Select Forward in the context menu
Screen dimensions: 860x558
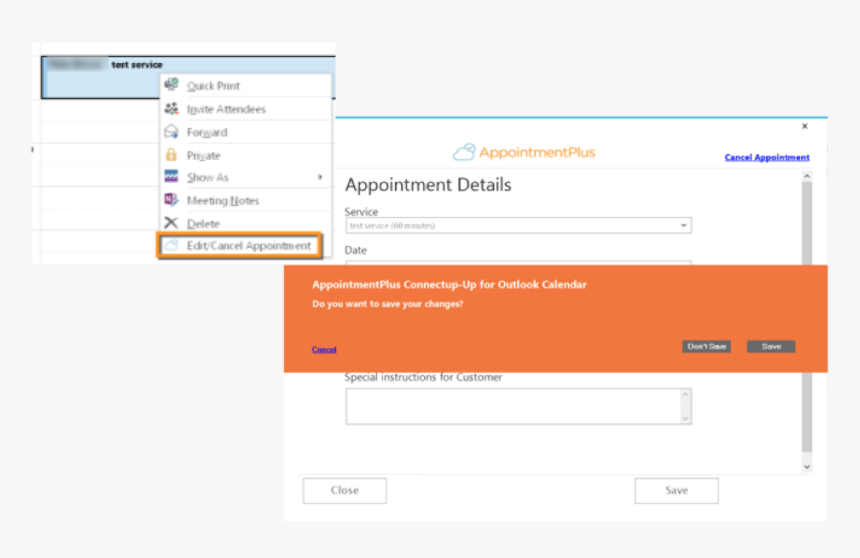click(246, 132)
